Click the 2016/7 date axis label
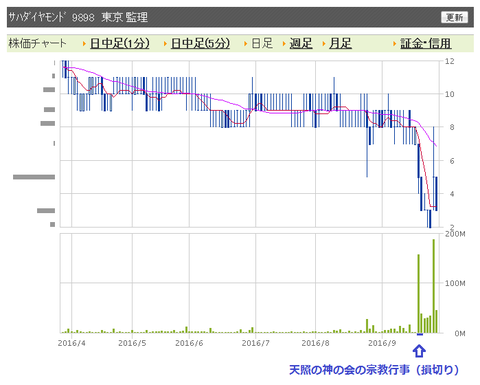Viewport: 480px width, 385px height. tap(256, 343)
